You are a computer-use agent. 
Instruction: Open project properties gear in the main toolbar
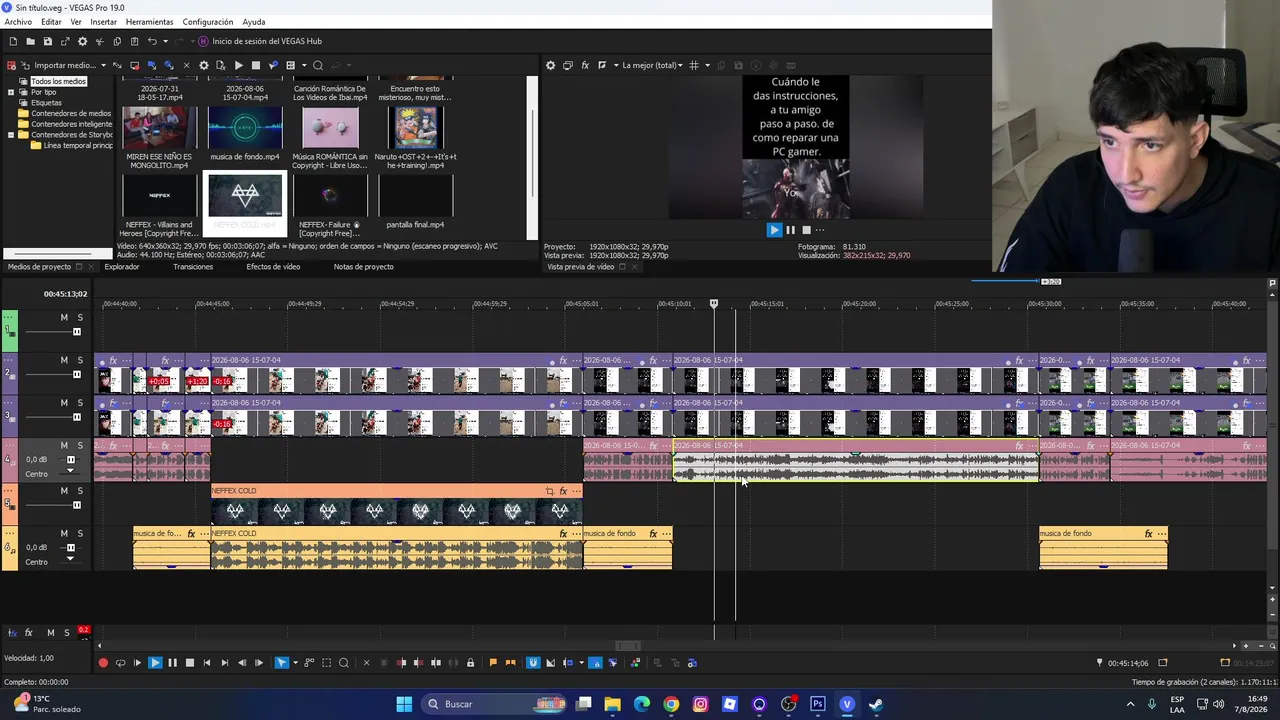pyautogui.click(x=82, y=41)
